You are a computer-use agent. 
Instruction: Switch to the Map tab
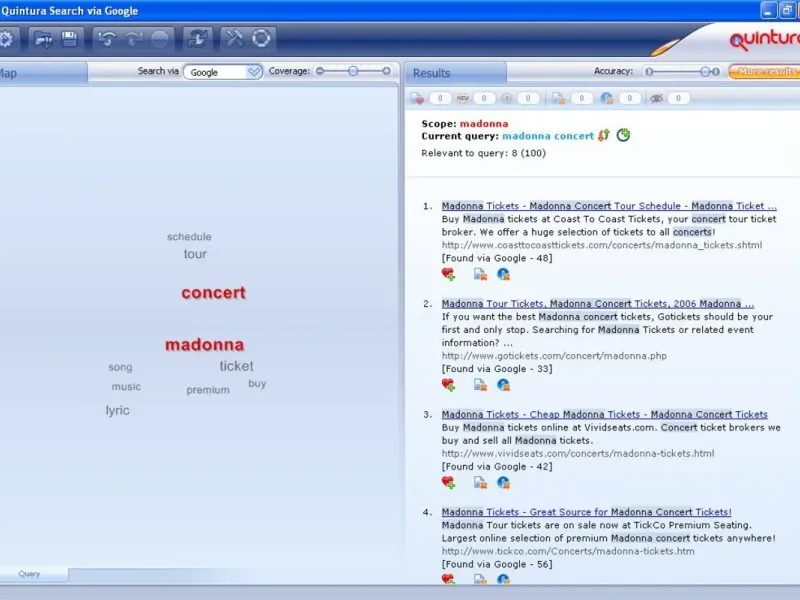pyautogui.click(x=43, y=73)
